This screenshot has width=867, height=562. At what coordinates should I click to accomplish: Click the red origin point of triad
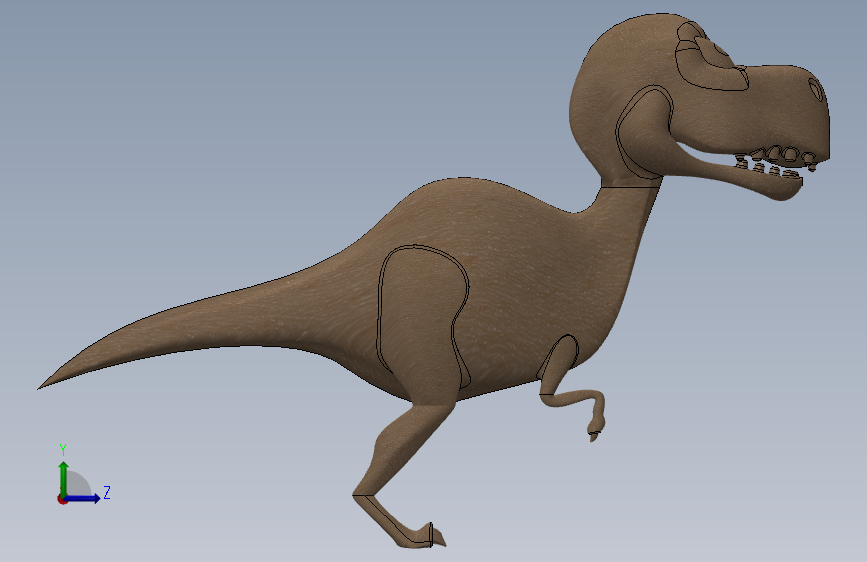coord(62,499)
